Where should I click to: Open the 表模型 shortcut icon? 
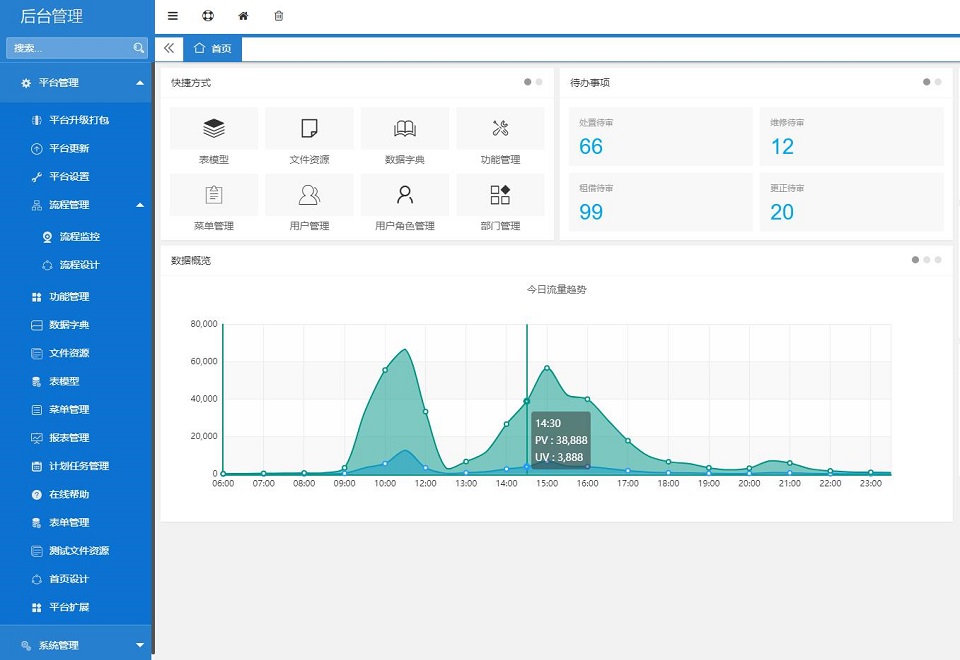(214, 129)
